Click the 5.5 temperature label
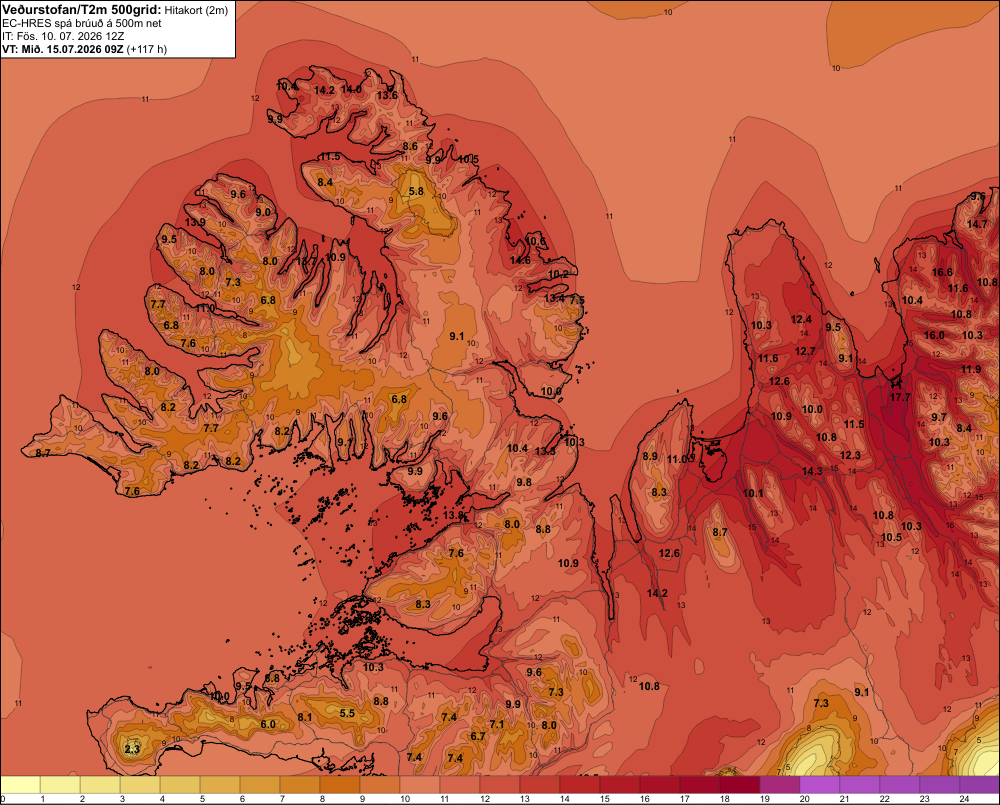This screenshot has width=1000, height=805. click(347, 713)
